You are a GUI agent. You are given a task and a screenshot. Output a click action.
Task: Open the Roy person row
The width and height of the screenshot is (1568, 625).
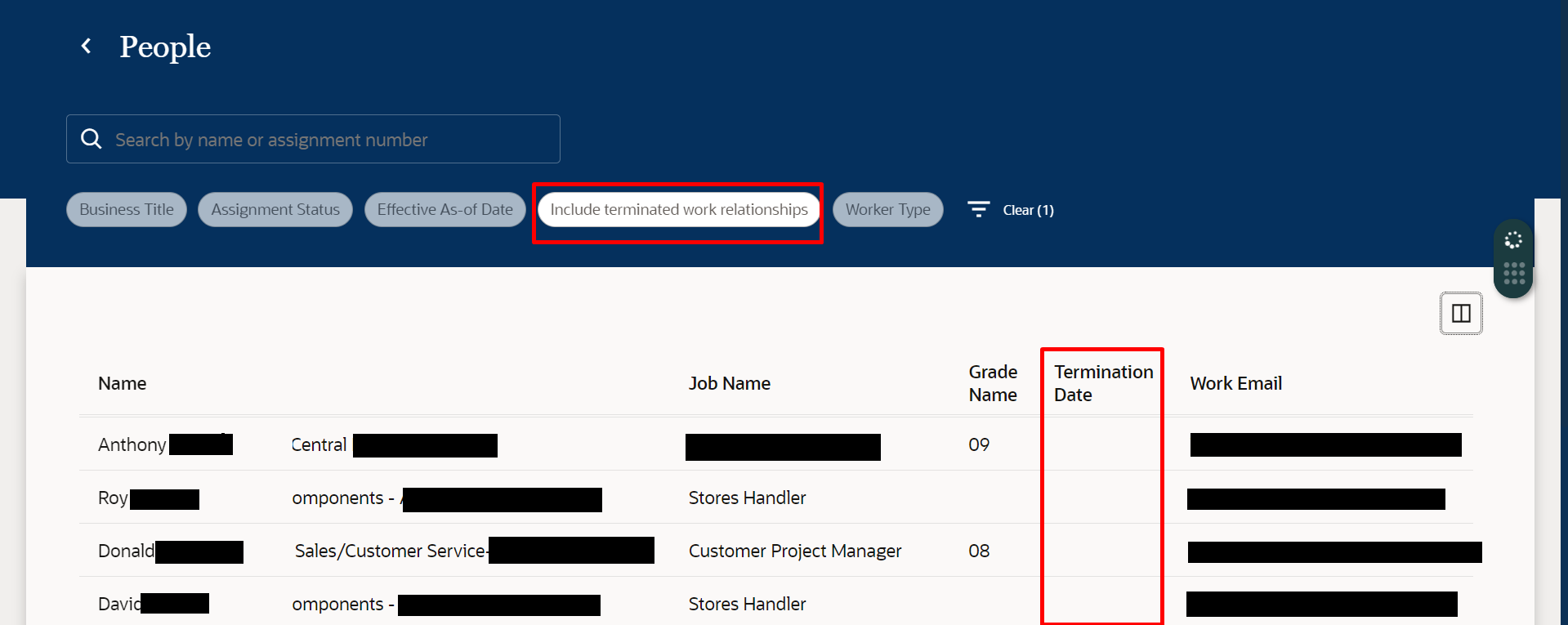[x=776, y=497]
